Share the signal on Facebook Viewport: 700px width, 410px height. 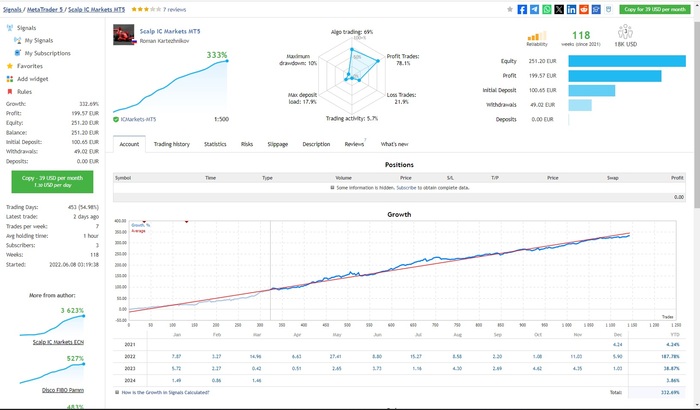pyautogui.click(x=522, y=9)
